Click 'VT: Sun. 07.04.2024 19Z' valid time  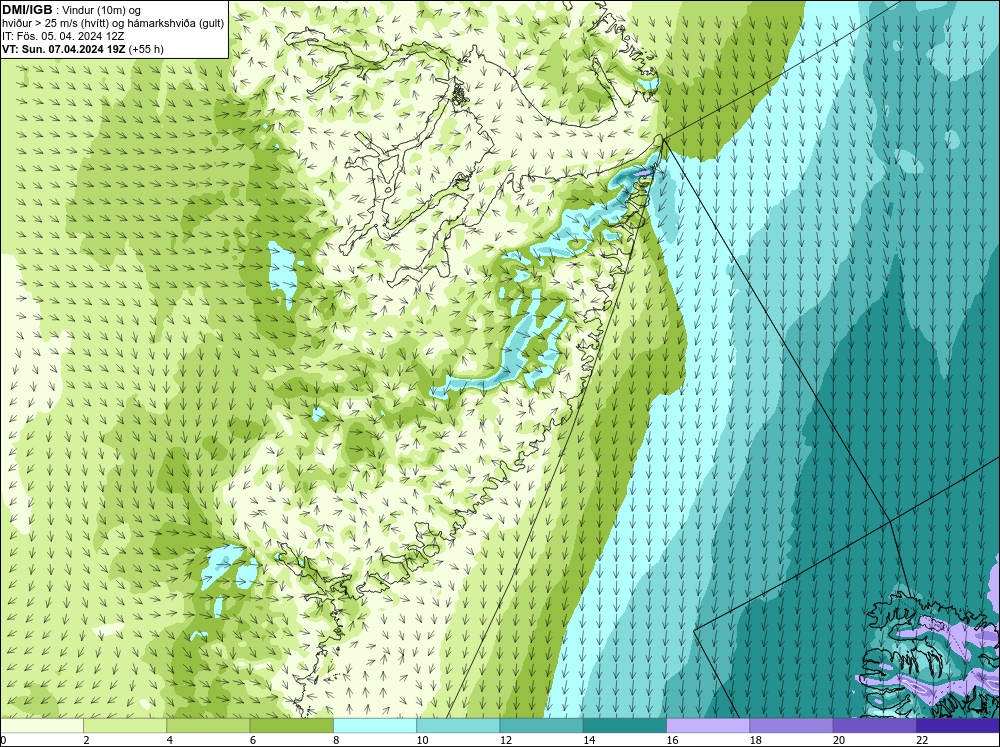click(64, 49)
